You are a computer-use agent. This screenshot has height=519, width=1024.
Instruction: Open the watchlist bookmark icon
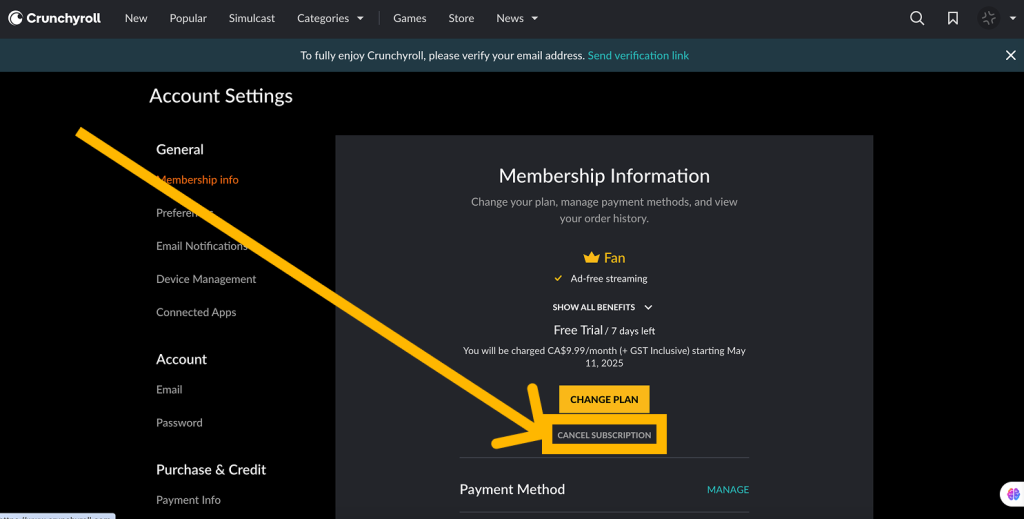coord(953,18)
